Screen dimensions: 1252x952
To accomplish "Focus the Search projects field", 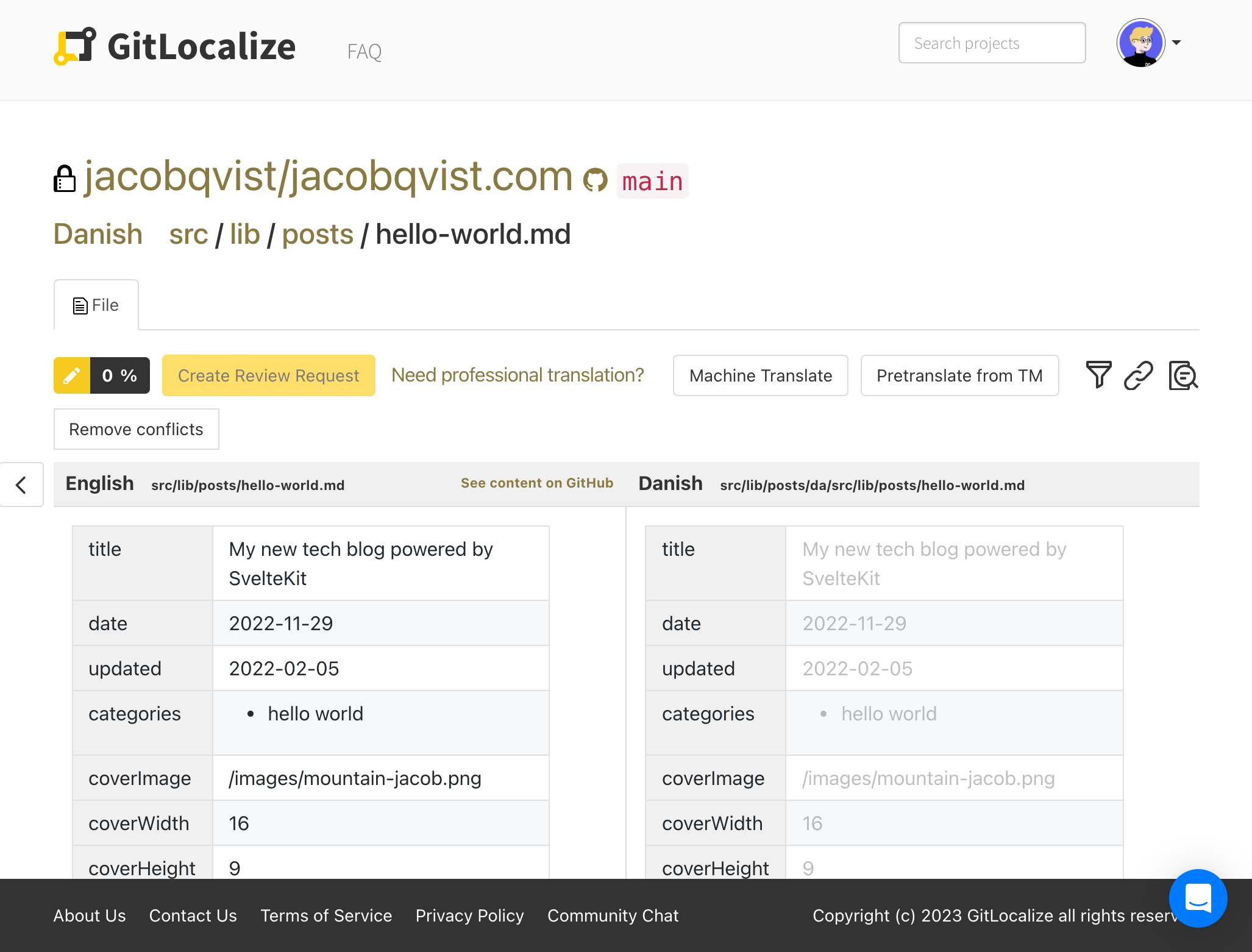I will [x=992, y=43].
